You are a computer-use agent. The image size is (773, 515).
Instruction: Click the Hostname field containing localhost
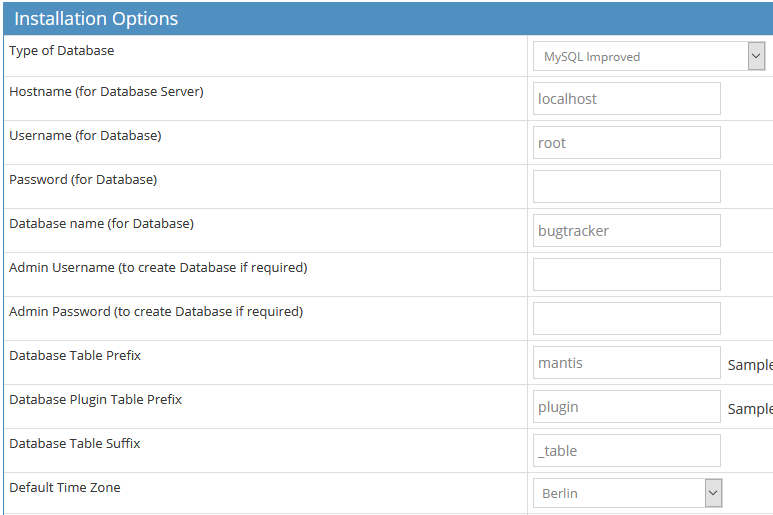click(627, 99)
